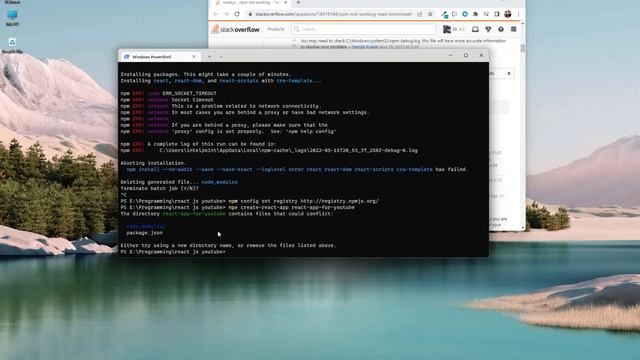Maximize the Windows PowerShell window
Viewport: 640px width, 360px height.
coord(466,55)
